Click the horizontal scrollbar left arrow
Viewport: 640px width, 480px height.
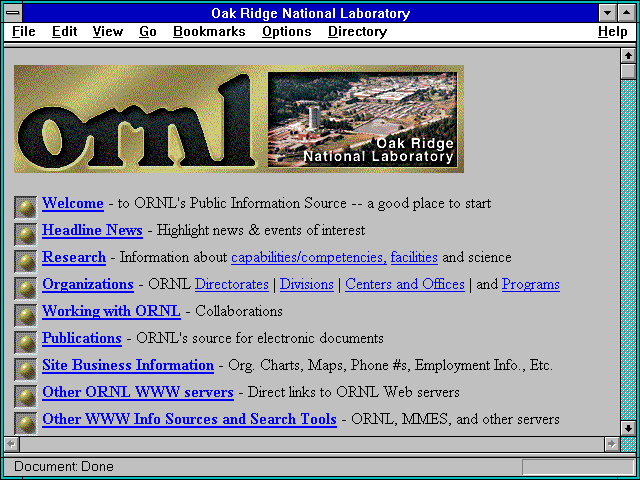point(11,444)
